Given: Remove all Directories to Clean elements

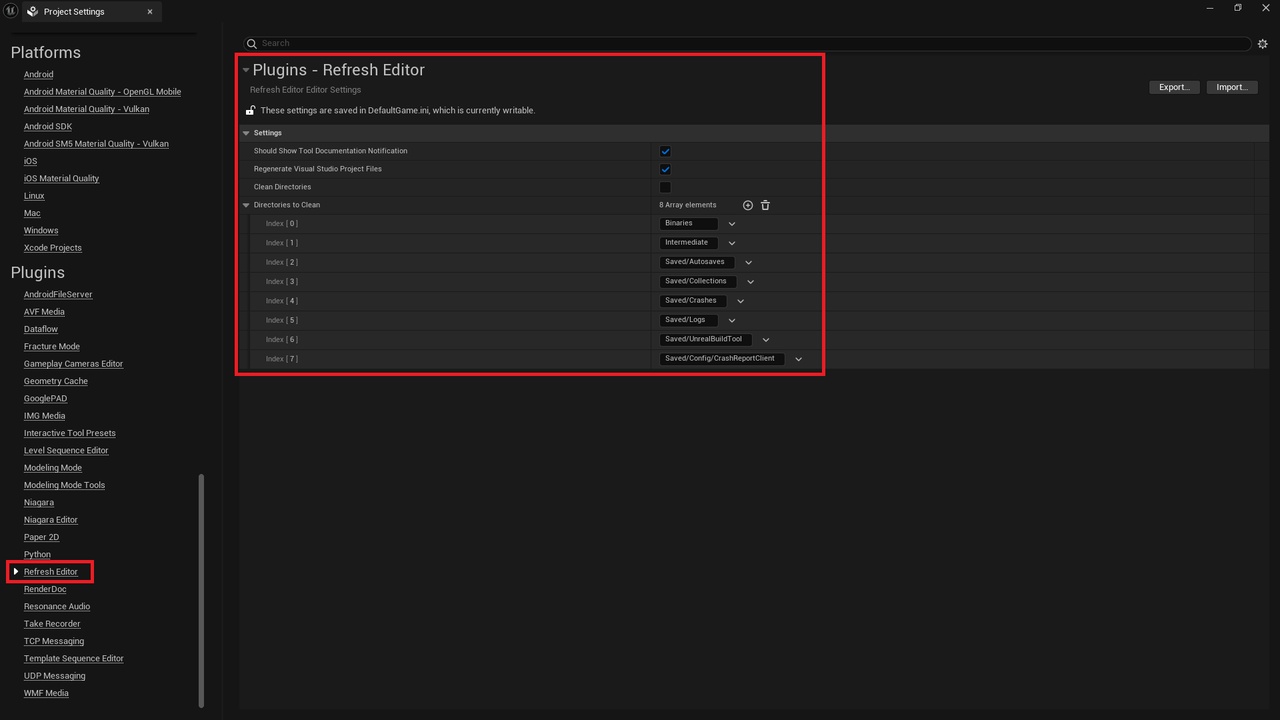Looking at the screenshot, I should pyautogui.click(x=766, y=205).
